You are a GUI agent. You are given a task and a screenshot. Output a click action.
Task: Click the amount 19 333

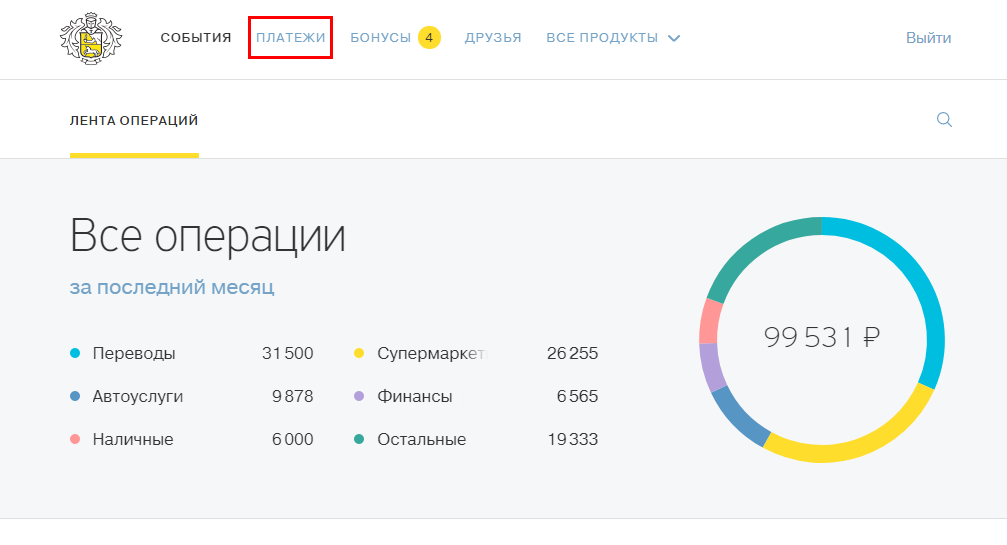(572, 439)
